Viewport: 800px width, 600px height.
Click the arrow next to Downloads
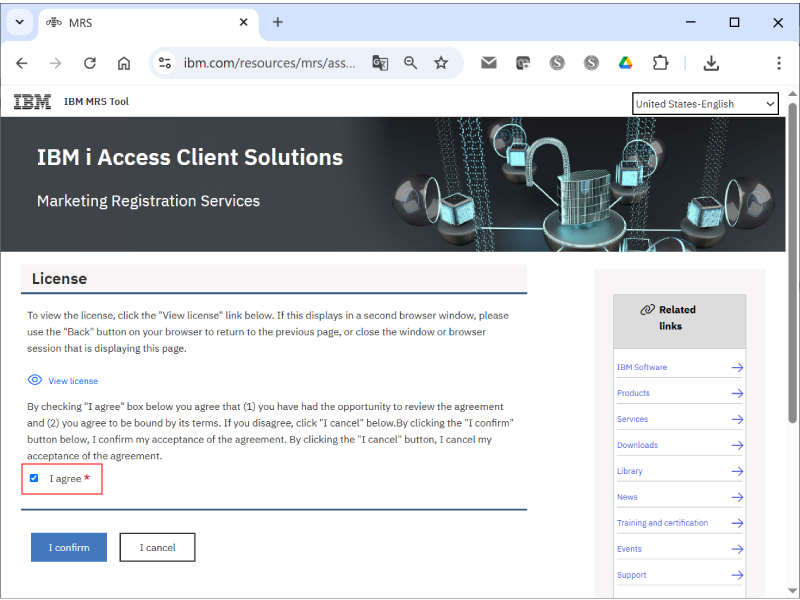pyautogui.click(x=737, y=445)
